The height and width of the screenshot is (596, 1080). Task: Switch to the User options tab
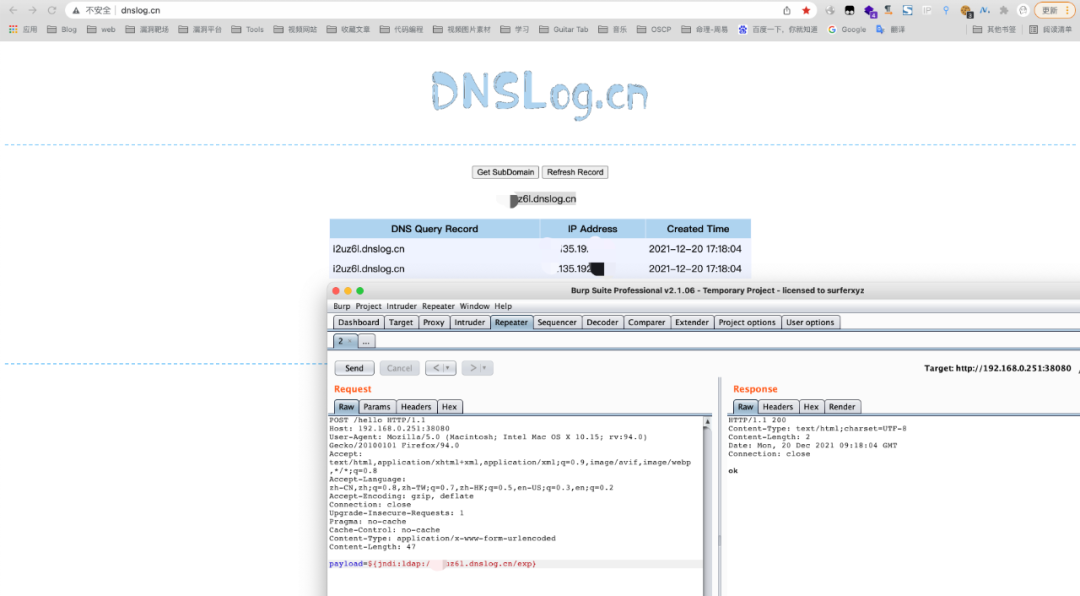point(810,322)
